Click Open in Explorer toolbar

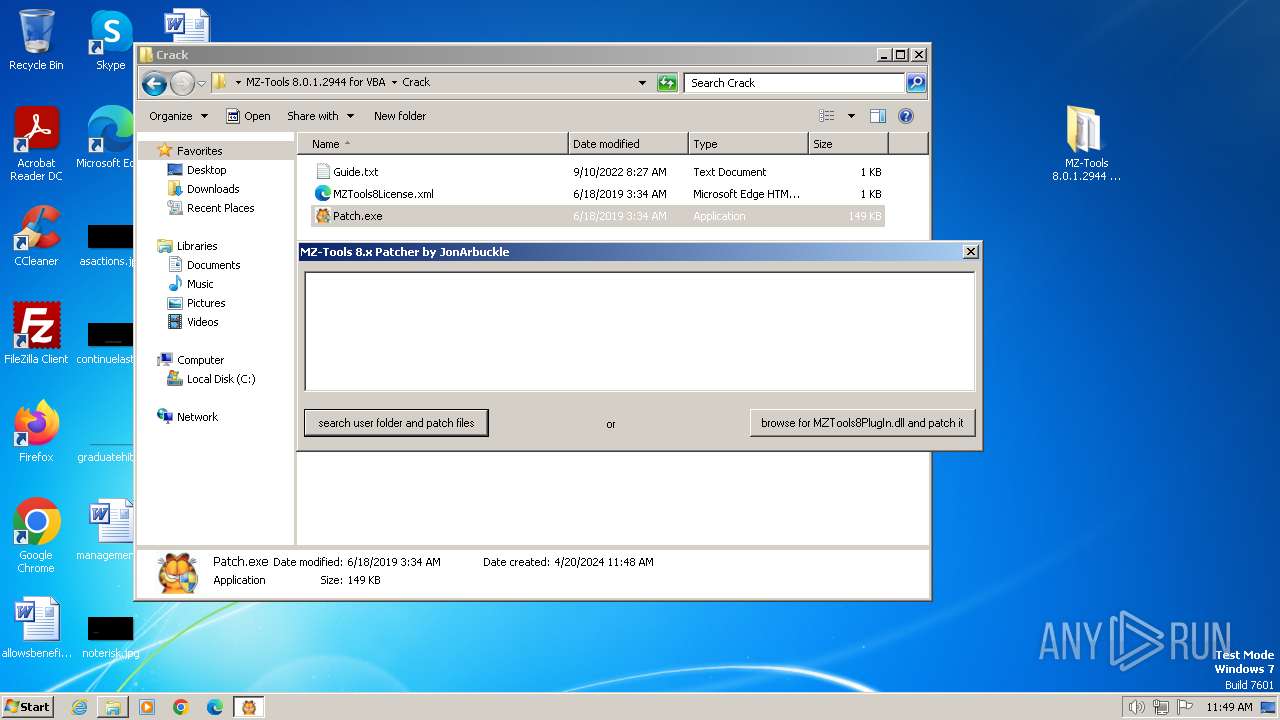[248, 116]
